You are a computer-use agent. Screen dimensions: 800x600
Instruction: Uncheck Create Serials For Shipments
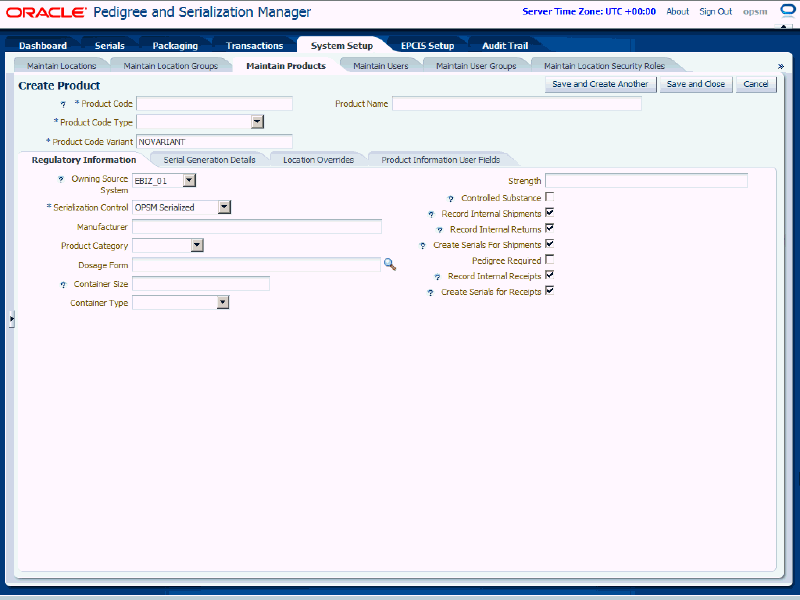pos(549,244)
